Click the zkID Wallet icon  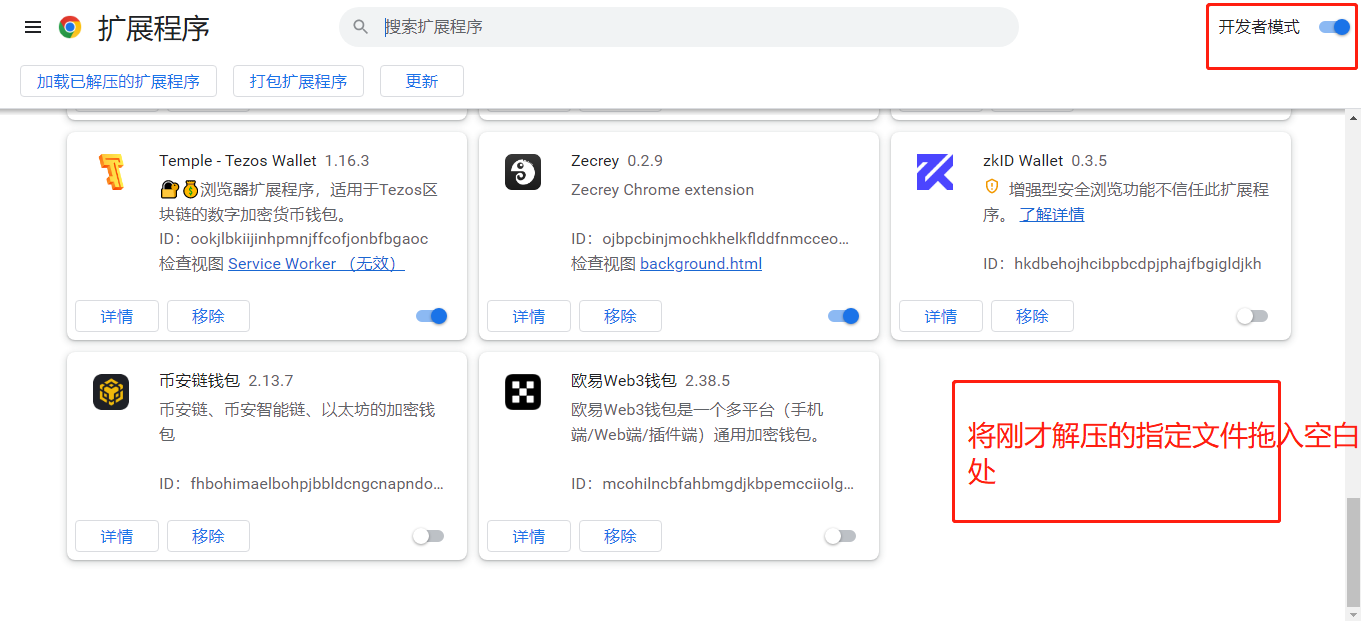[x=935, y=172]
